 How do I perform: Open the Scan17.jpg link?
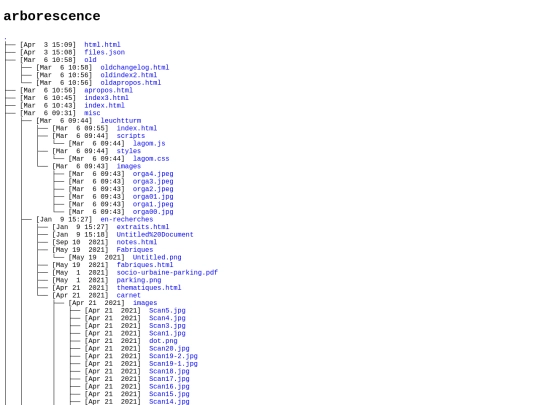pos(169,379)
